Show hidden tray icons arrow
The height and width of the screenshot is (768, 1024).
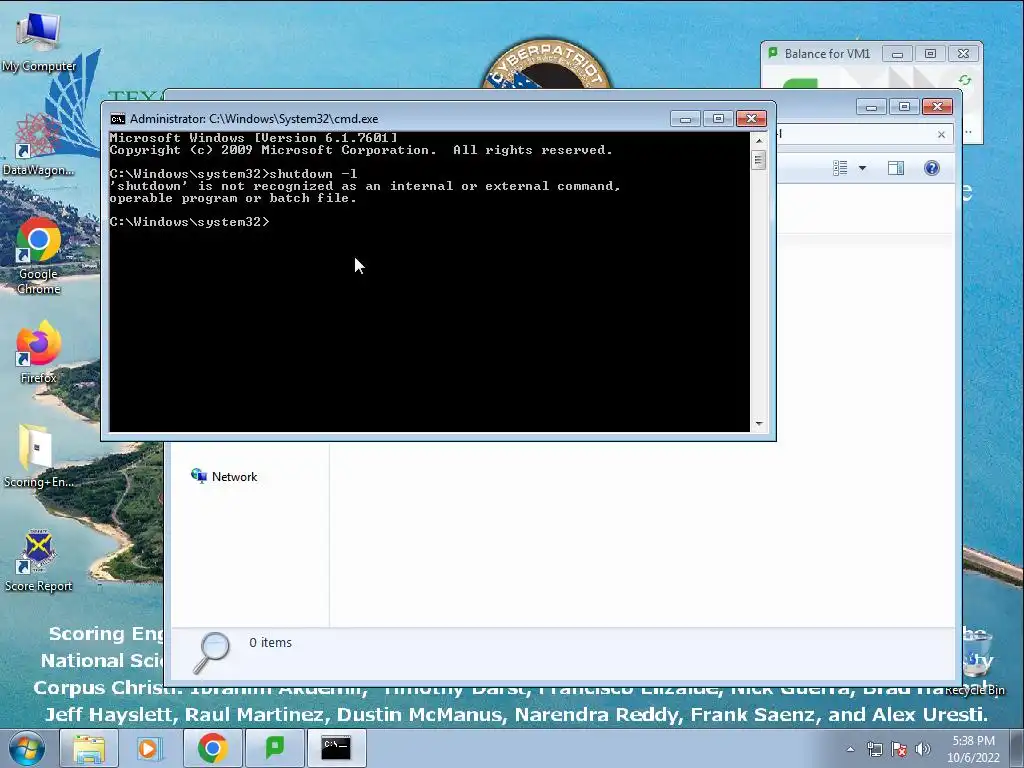(x=850, y=749)
